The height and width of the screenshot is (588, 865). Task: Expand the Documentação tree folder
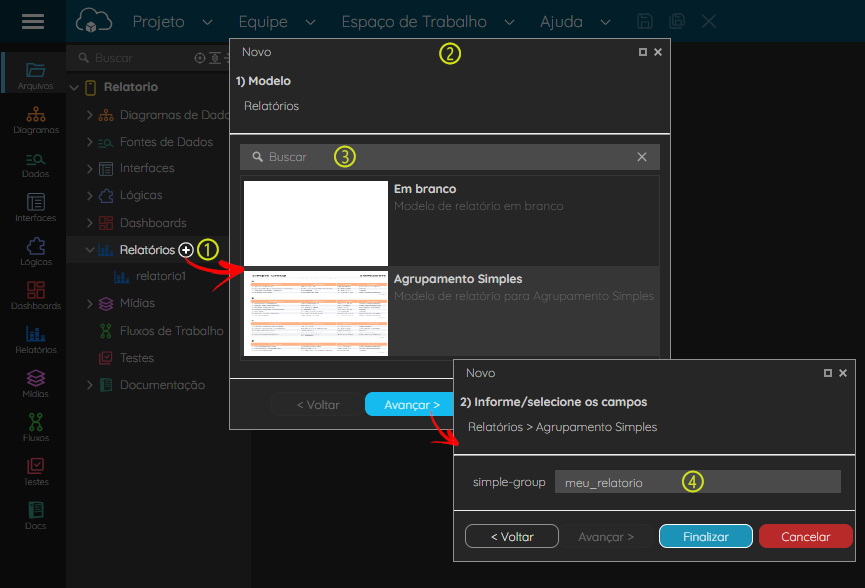[x=89, y=385]
